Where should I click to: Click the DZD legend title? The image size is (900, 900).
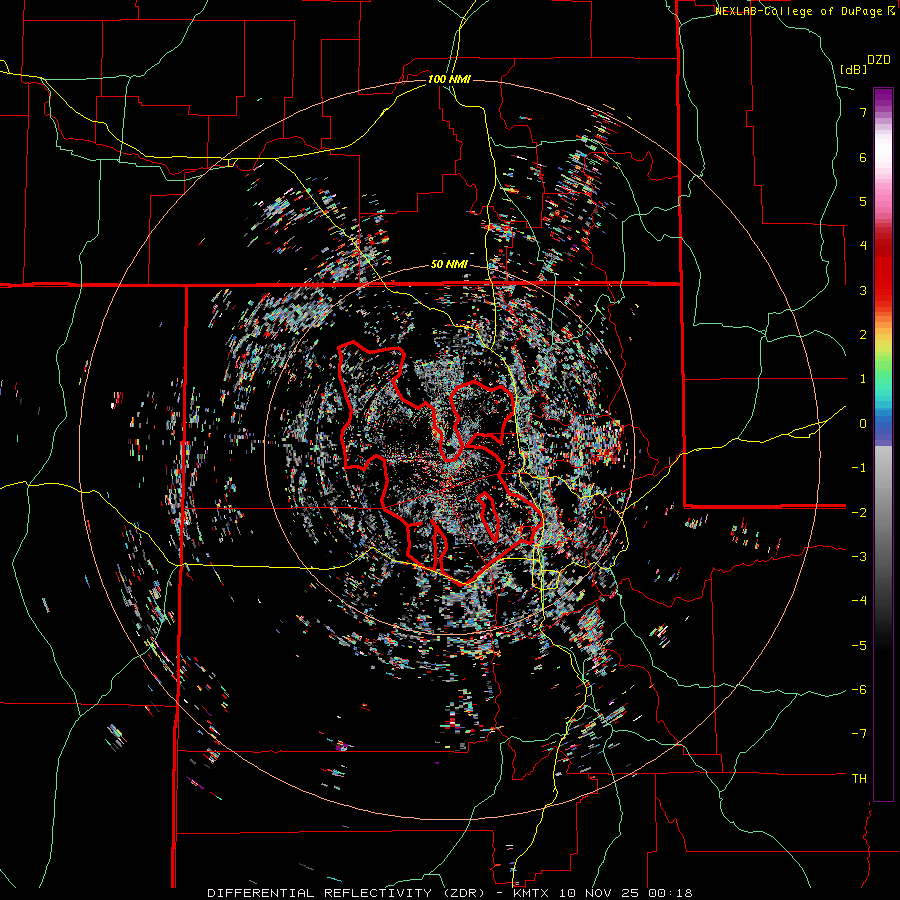(879, 60)
